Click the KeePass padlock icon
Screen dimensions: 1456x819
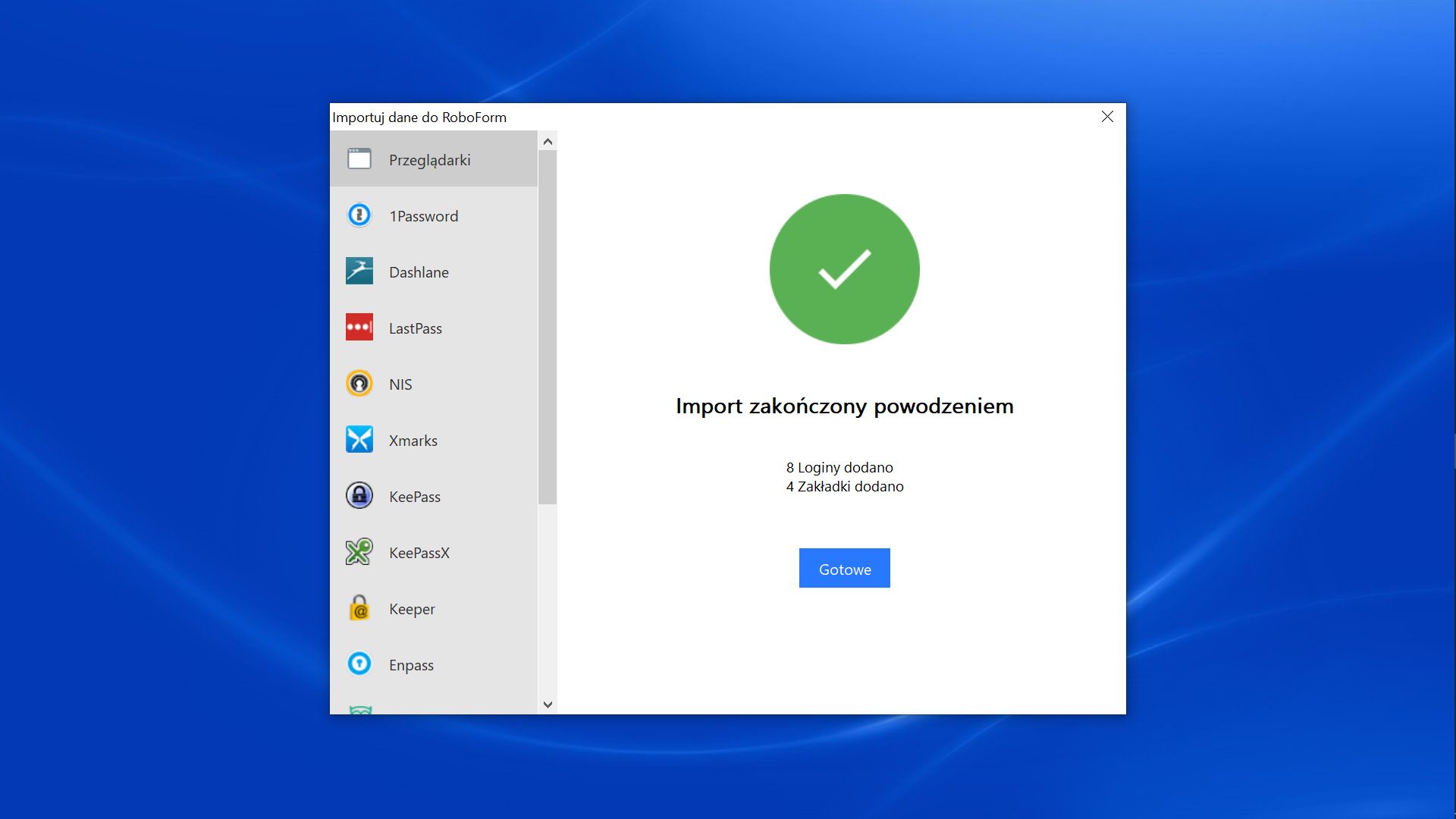pos(359,496)
